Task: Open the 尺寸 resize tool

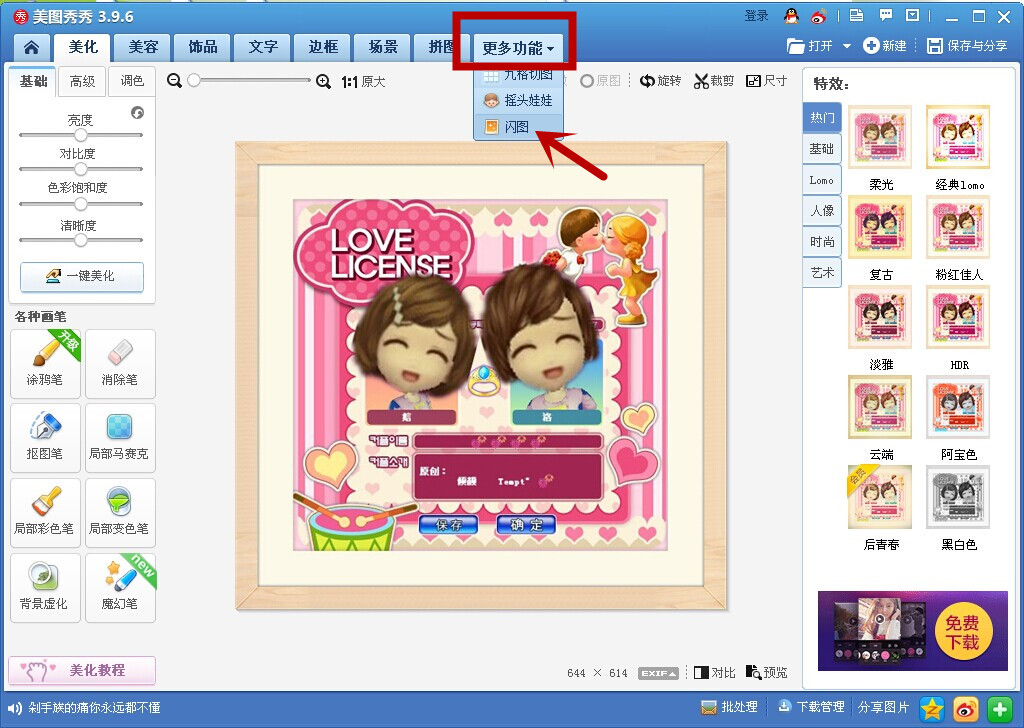Action: point(767,81)
